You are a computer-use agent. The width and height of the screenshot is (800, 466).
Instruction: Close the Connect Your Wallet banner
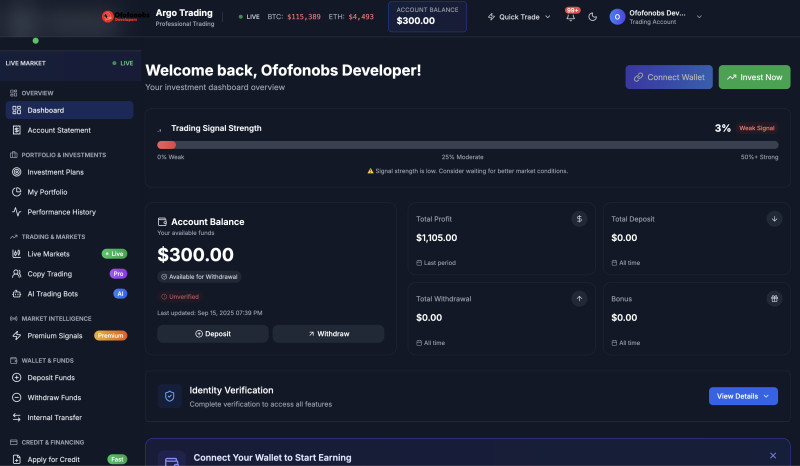pos(772,456)
